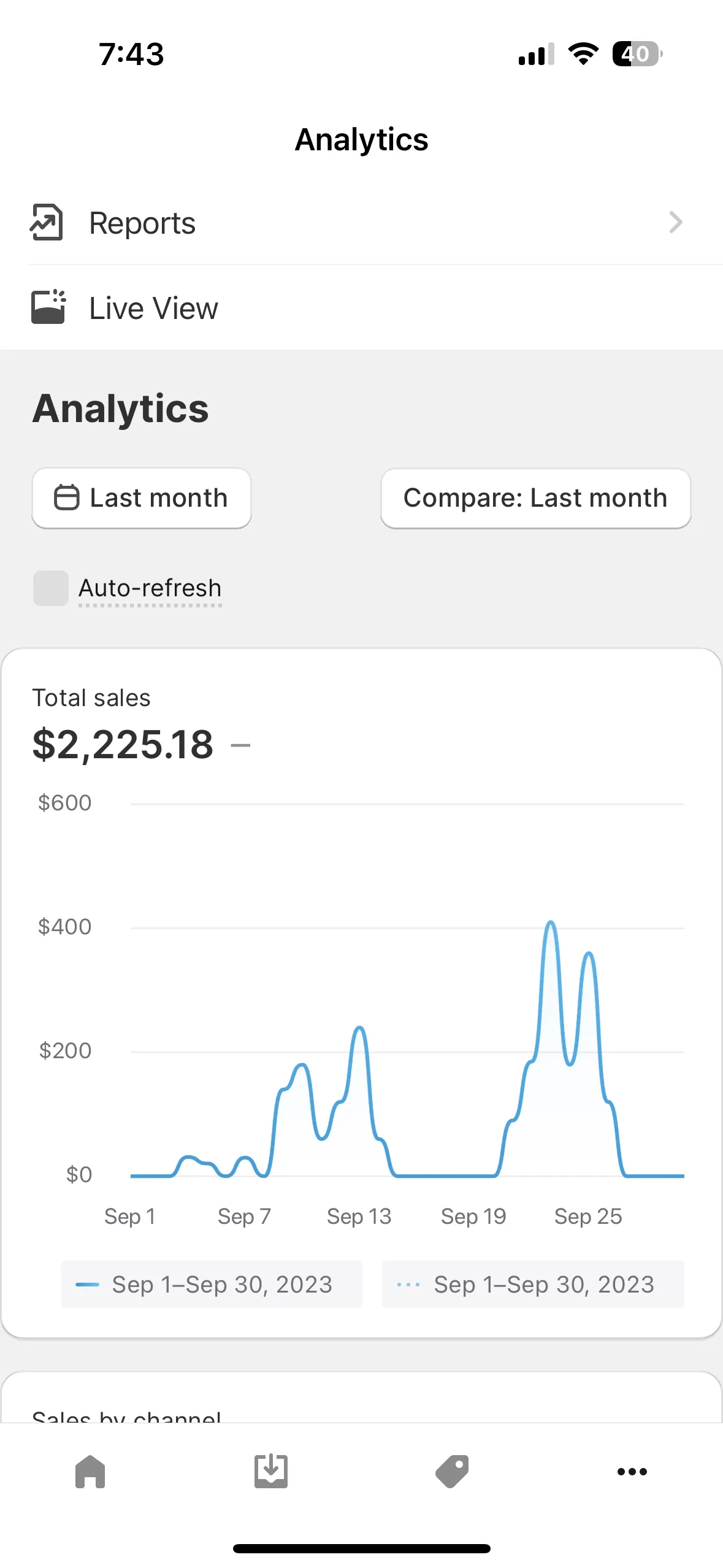Tap the Wi-Fi status icon
The image size is (723, 1568).
coord(583,54)
